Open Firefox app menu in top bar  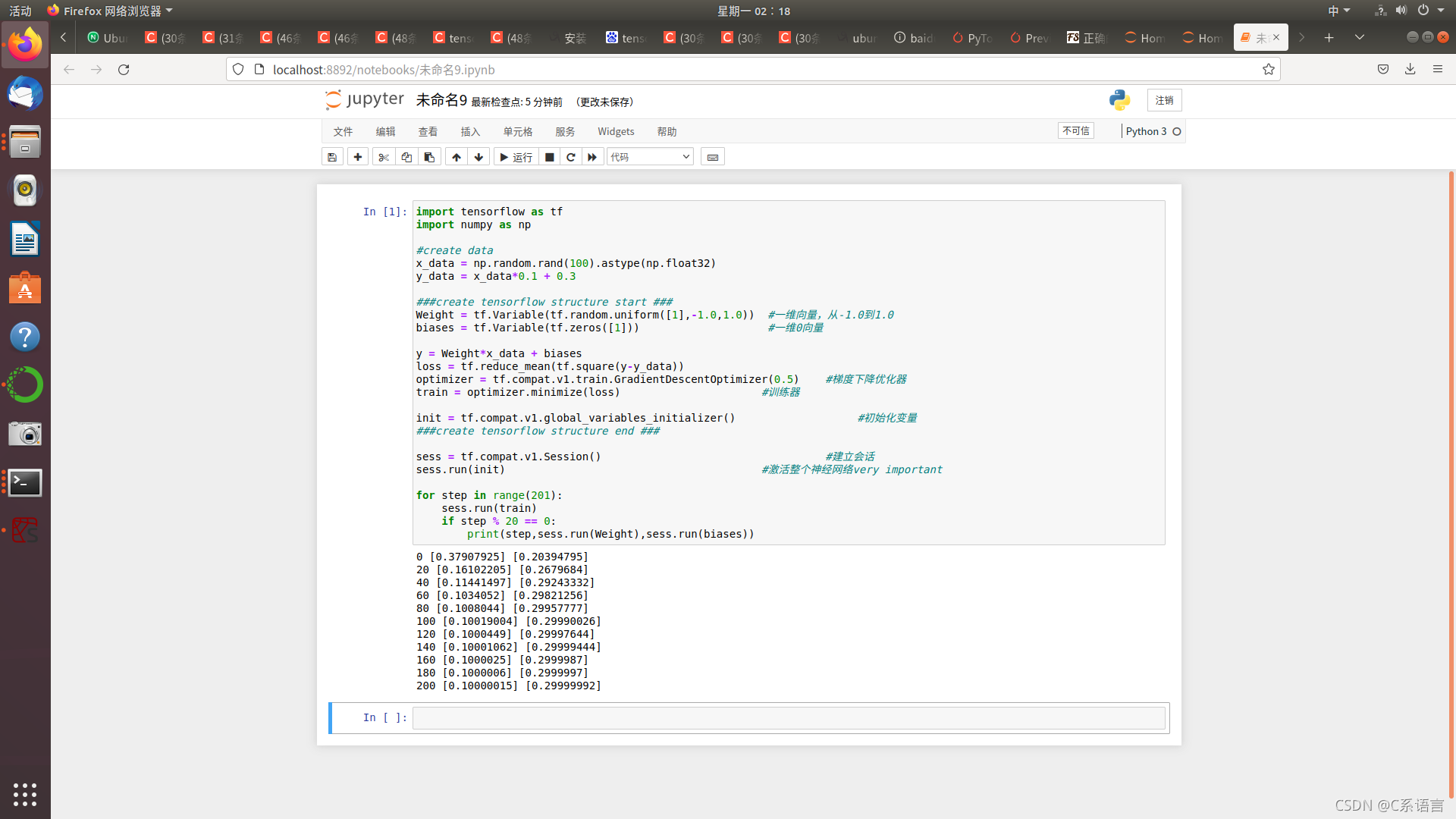[110, 11]
